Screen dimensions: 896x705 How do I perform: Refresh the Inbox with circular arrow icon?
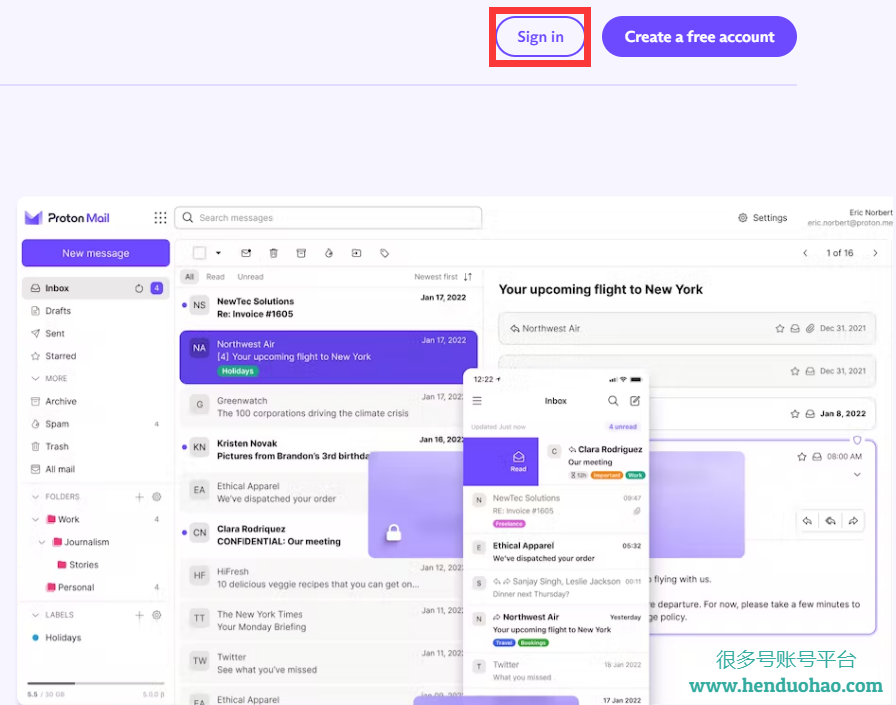pos(139,289)
